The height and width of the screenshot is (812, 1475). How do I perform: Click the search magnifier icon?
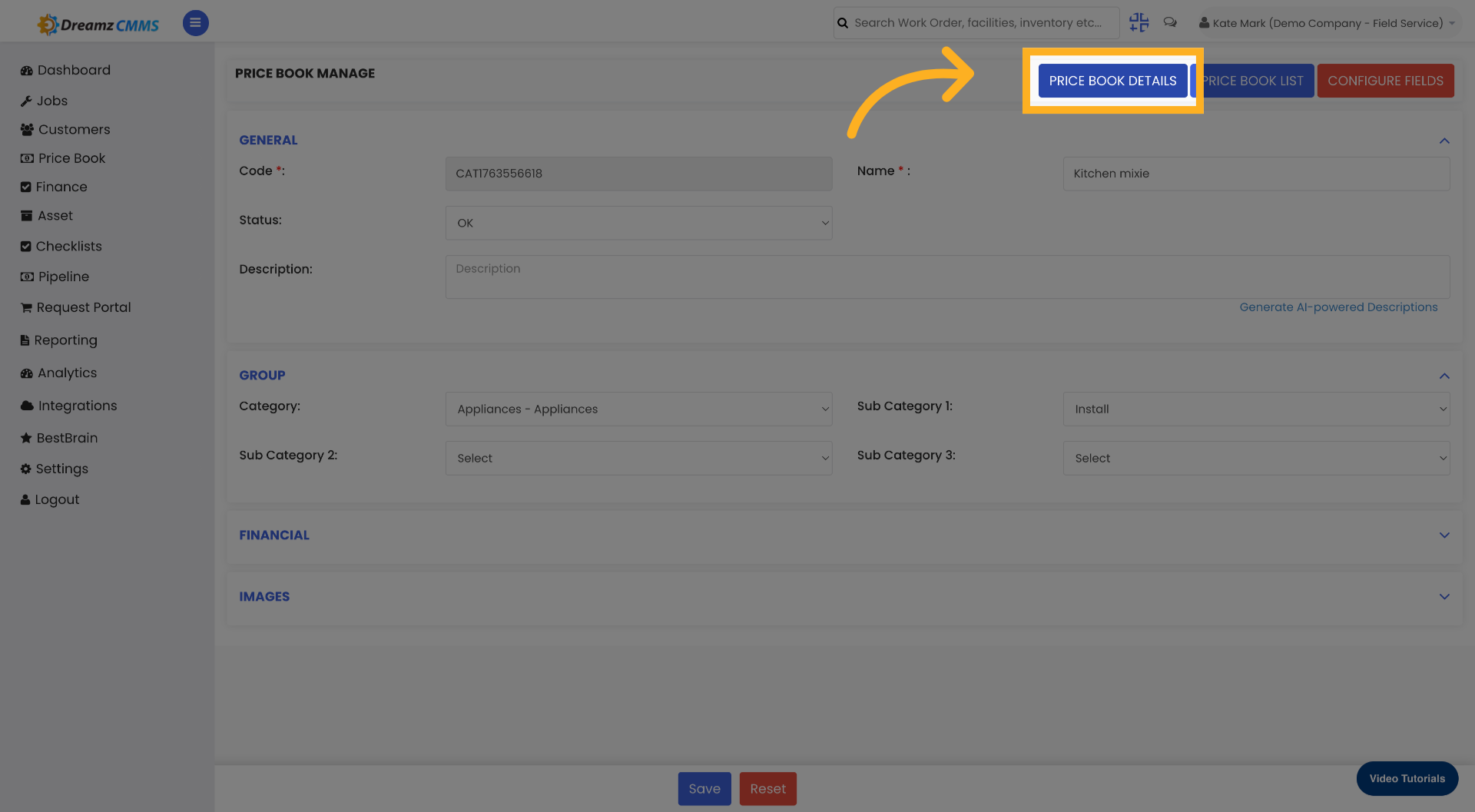(843, 23)
